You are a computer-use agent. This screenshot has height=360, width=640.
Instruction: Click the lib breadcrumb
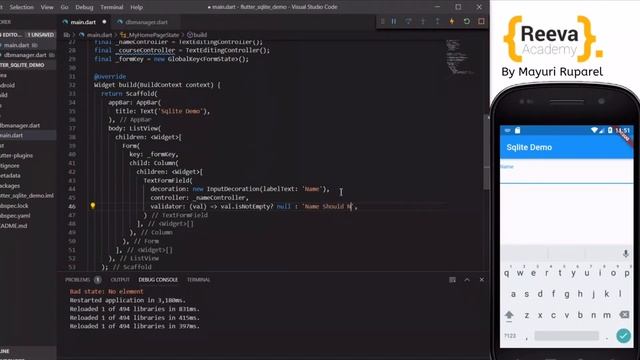point(67,35)
